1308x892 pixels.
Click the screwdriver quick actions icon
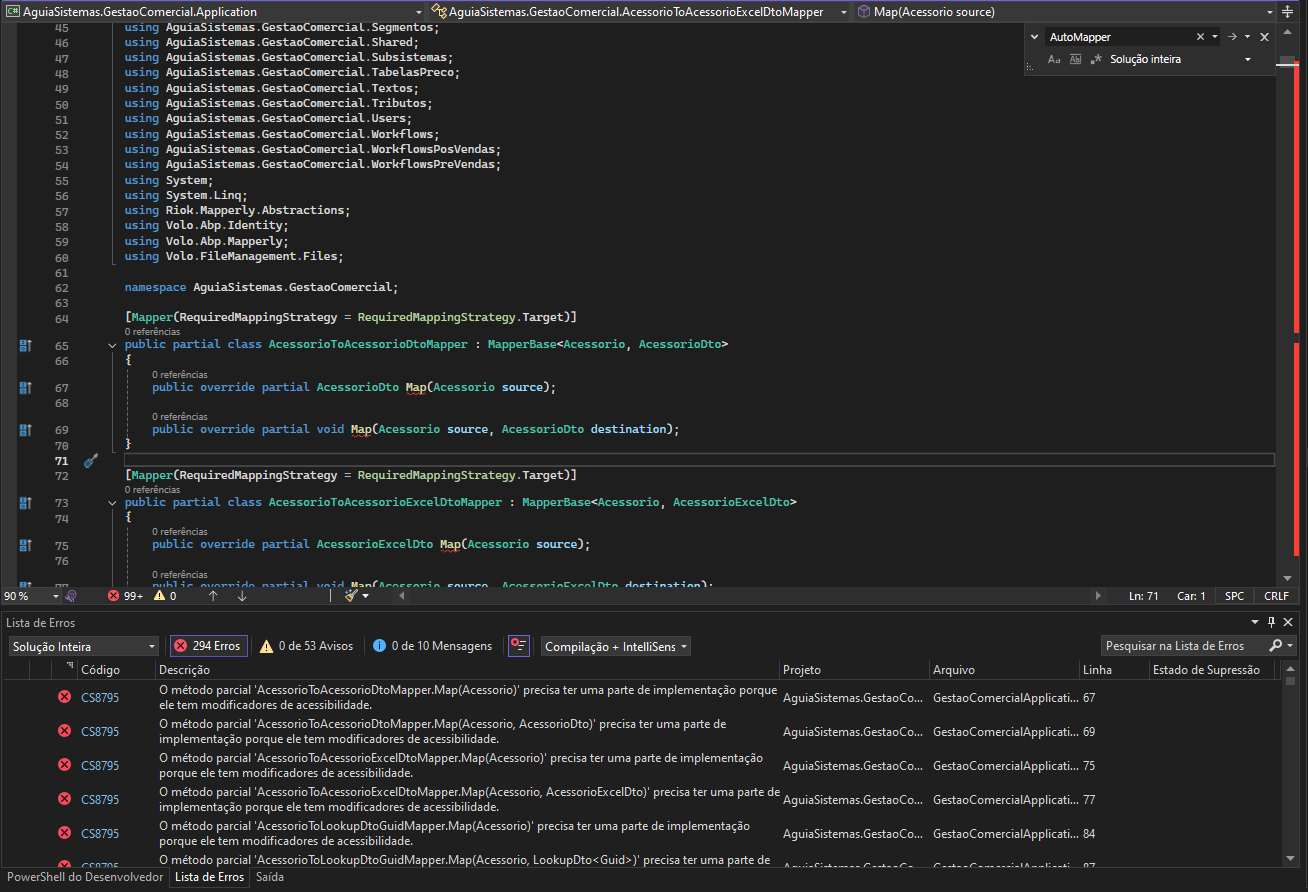pyautogui.click(x=90, y=461)
